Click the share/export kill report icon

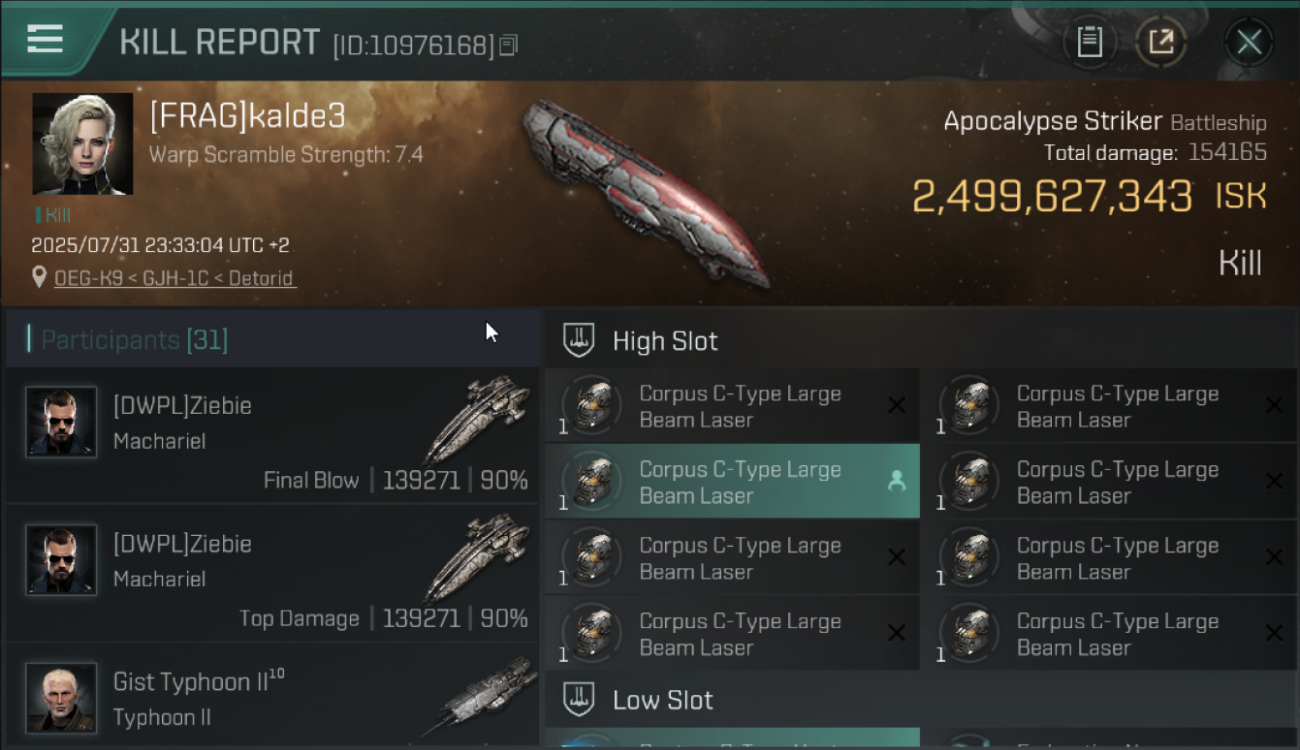click(x=1161, y=42)
